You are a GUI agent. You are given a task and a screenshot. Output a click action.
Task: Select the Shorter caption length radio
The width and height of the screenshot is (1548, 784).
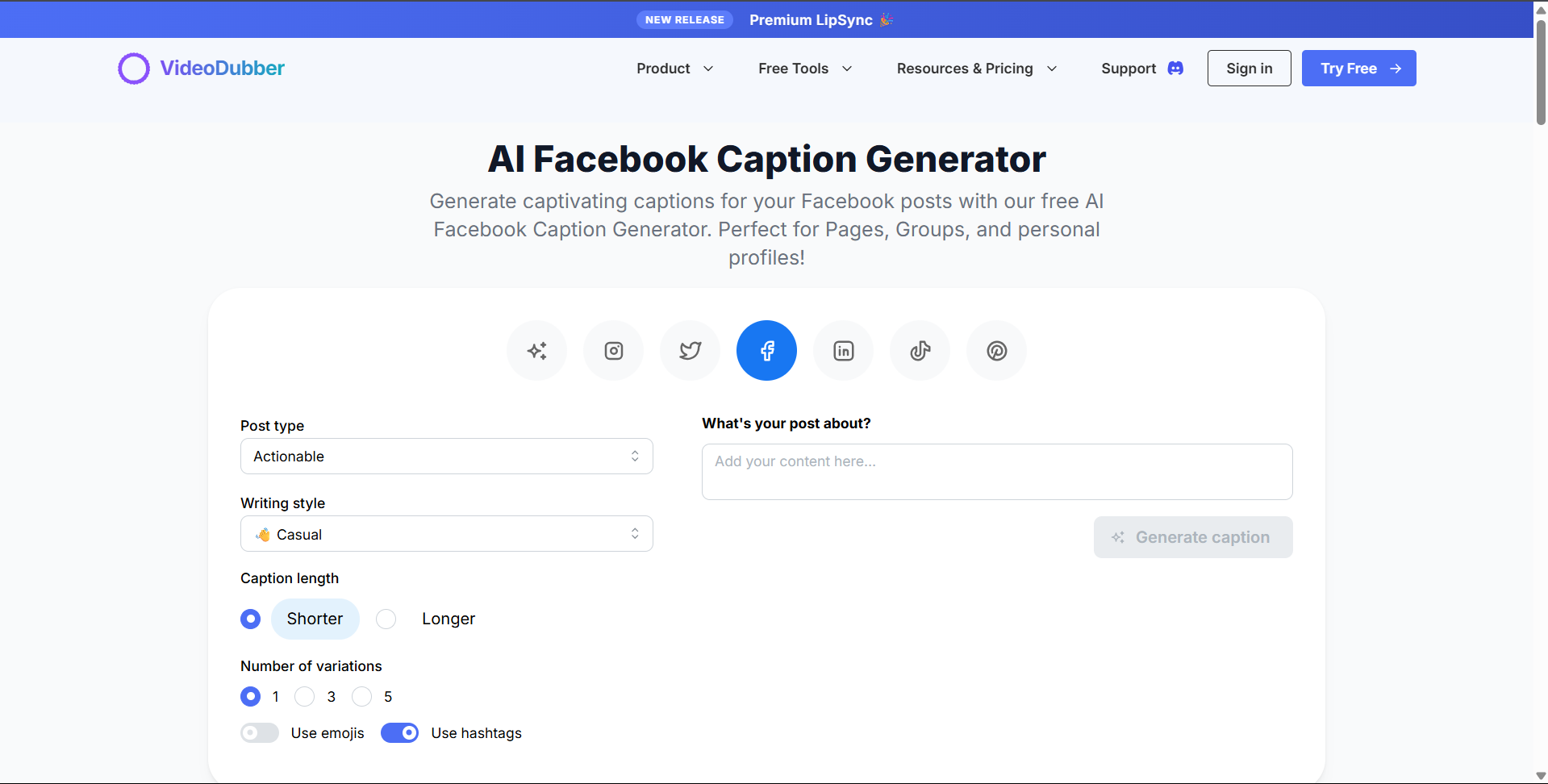251,619
